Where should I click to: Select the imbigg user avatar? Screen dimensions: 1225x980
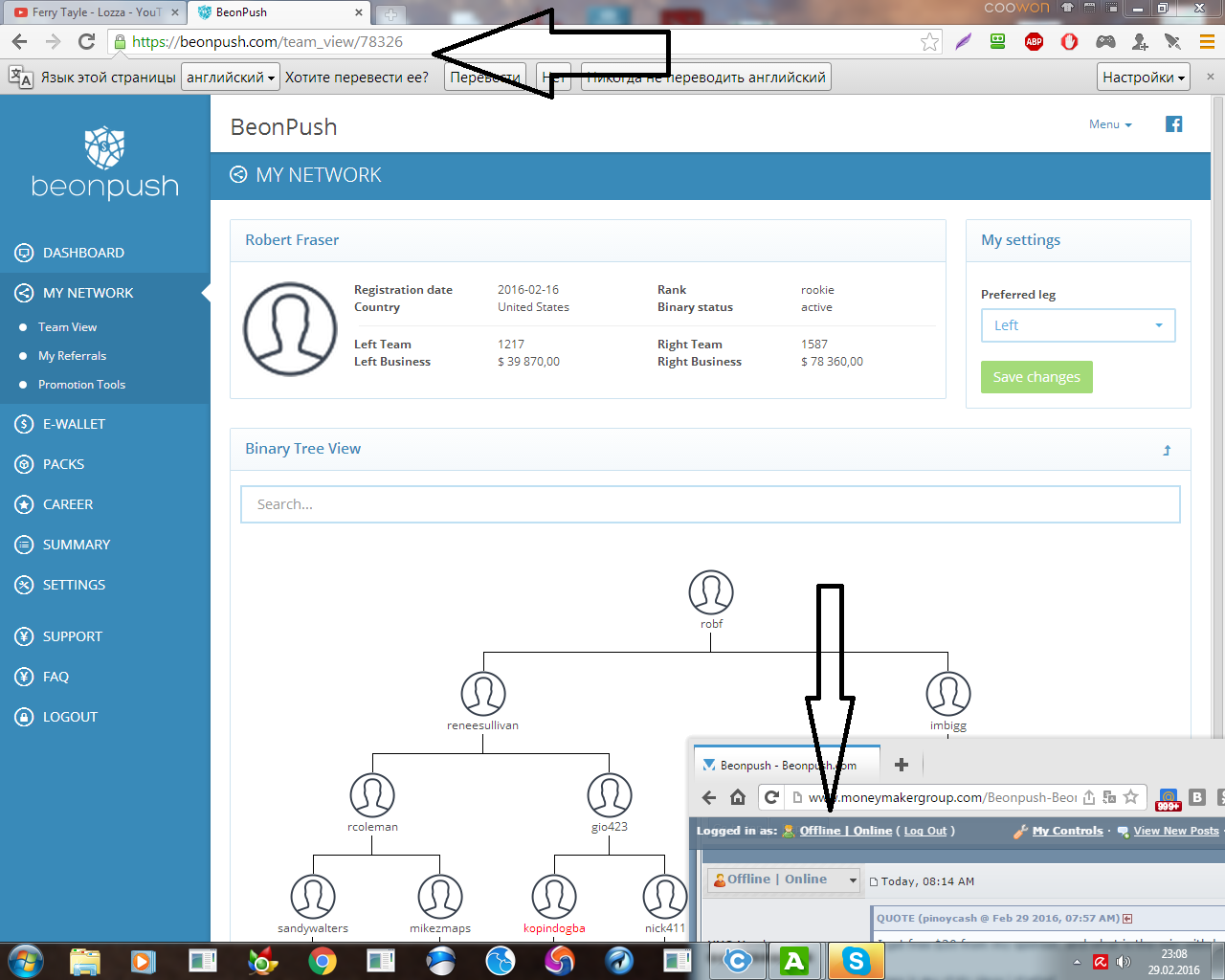(948, 694)
